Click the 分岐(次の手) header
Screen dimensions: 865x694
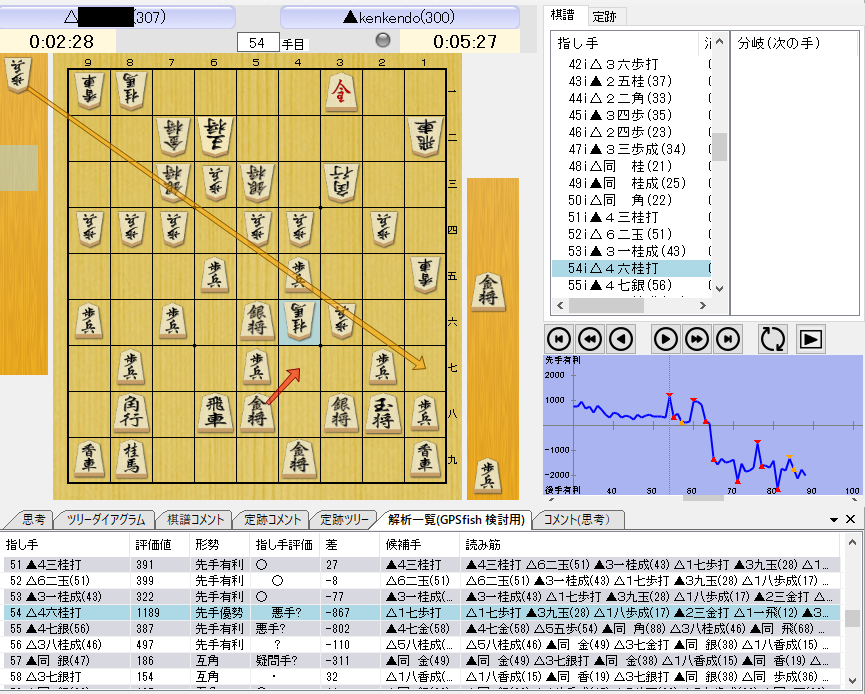794,42
